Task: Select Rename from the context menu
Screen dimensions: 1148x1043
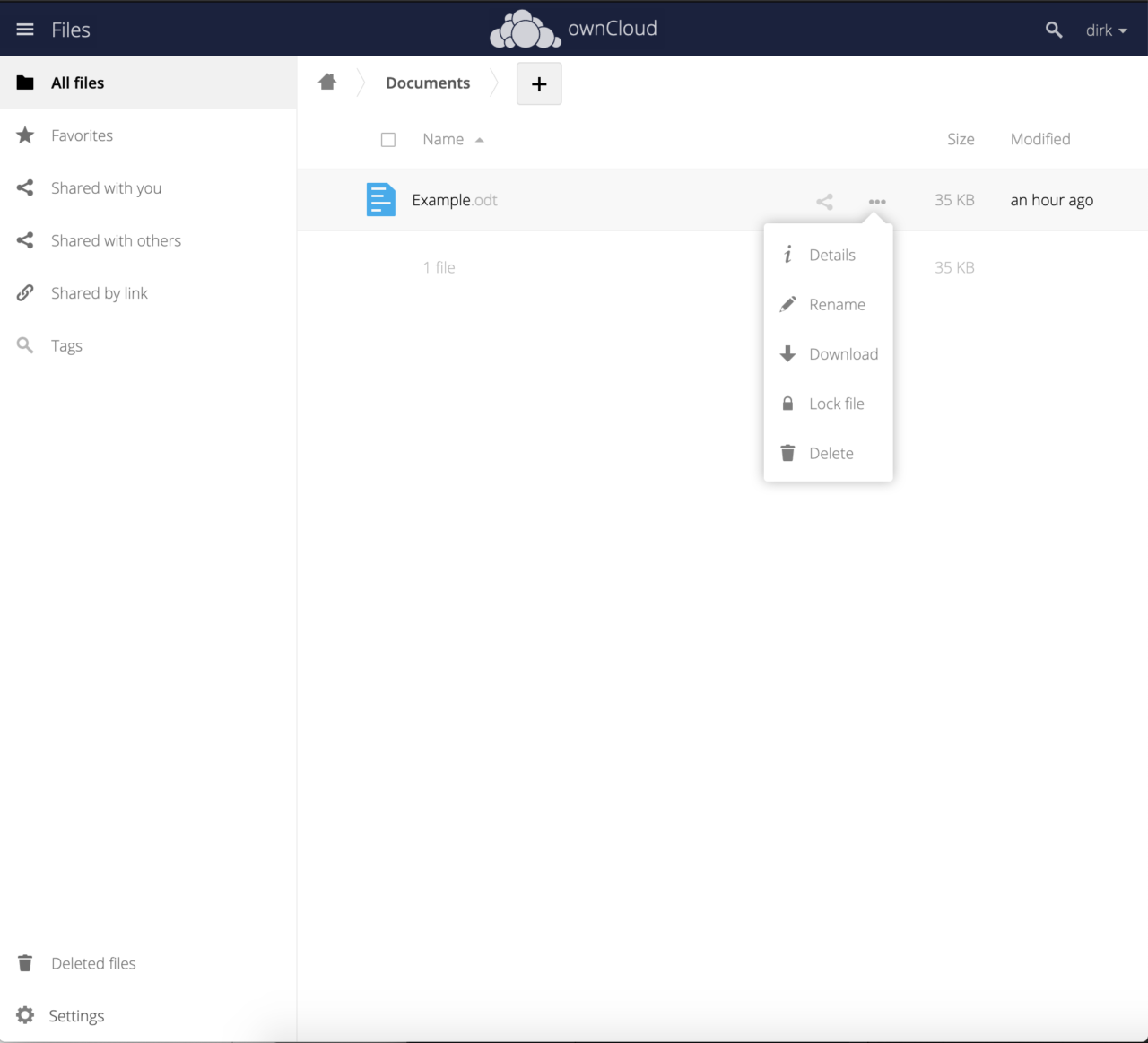Action: pyautogui.click(x=836, y=305)
